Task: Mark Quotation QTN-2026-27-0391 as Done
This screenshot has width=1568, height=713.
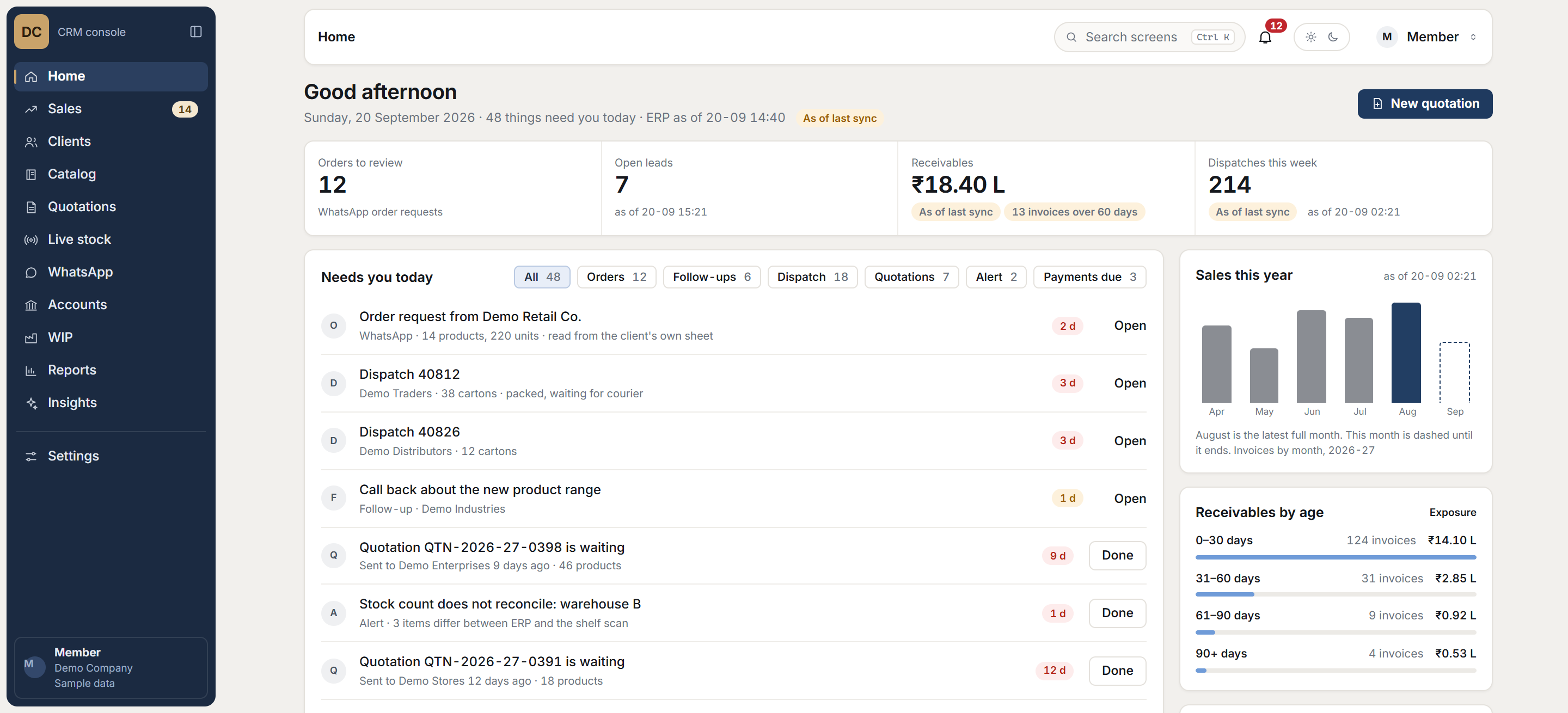Action: [x=1117, y=671]
